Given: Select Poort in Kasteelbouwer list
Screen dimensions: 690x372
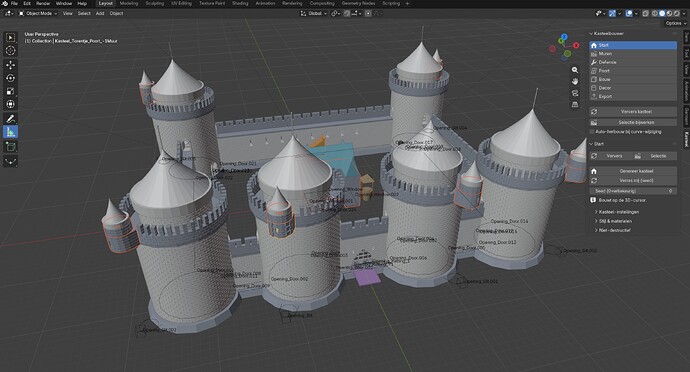Looking at the screenshot, I should click(633, 71).
